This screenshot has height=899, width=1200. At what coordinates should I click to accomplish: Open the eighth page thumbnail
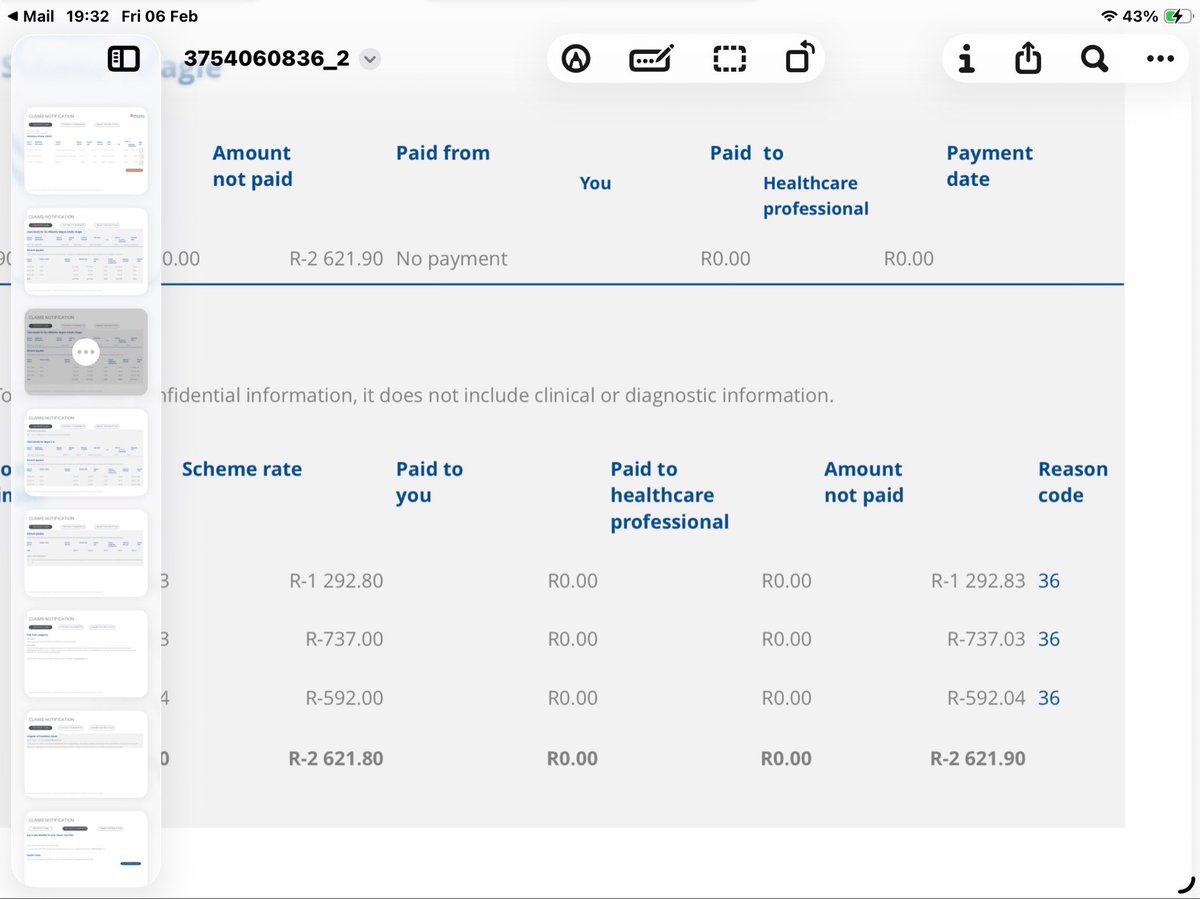86,847
